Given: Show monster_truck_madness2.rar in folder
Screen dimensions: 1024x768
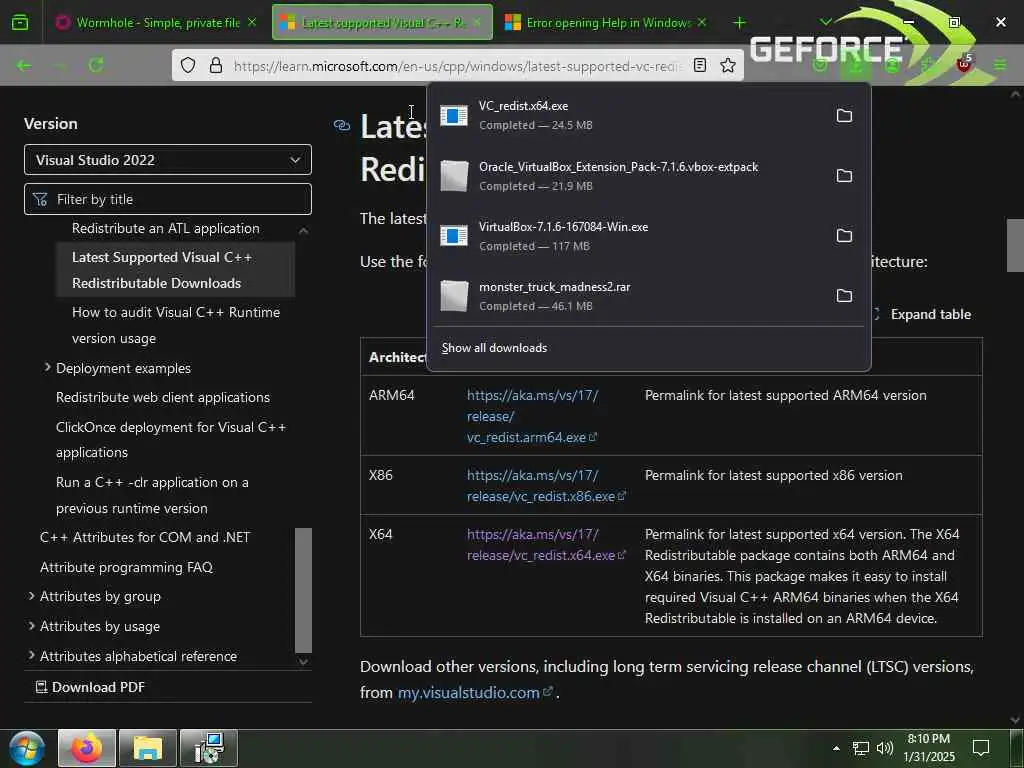Looking at the screenshot, I should tap(844, 296).
